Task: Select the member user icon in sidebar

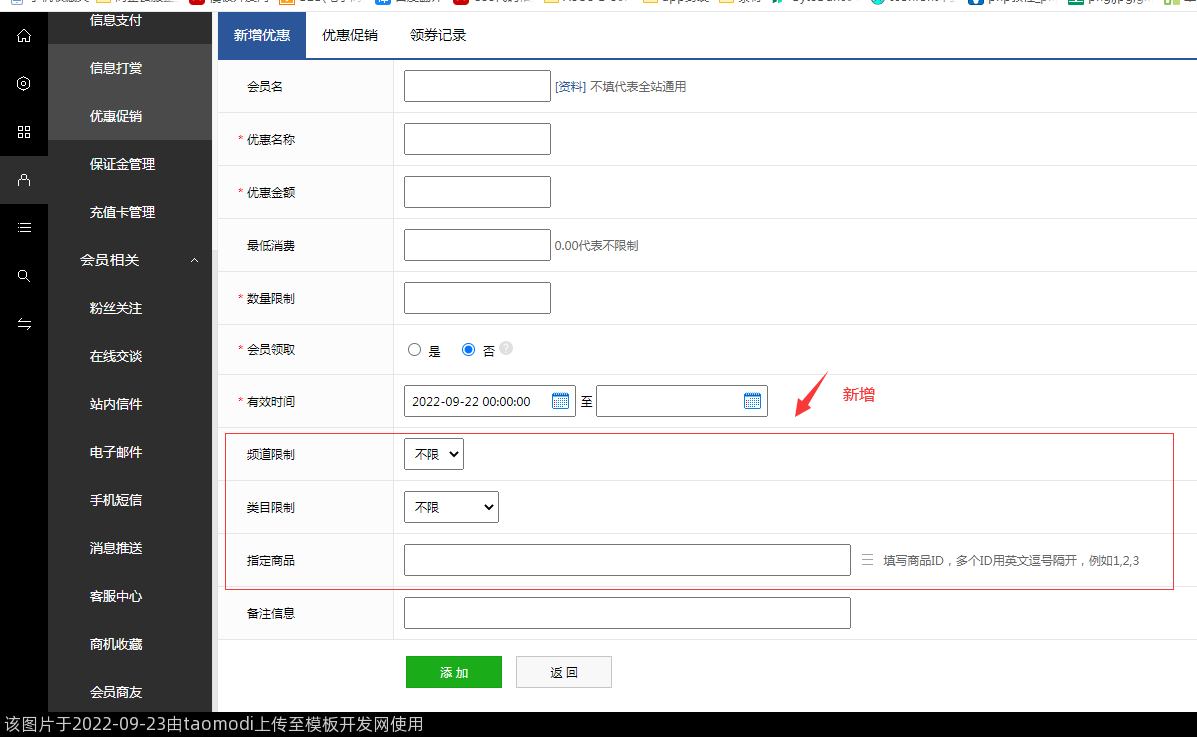Action: click(24, 180)
